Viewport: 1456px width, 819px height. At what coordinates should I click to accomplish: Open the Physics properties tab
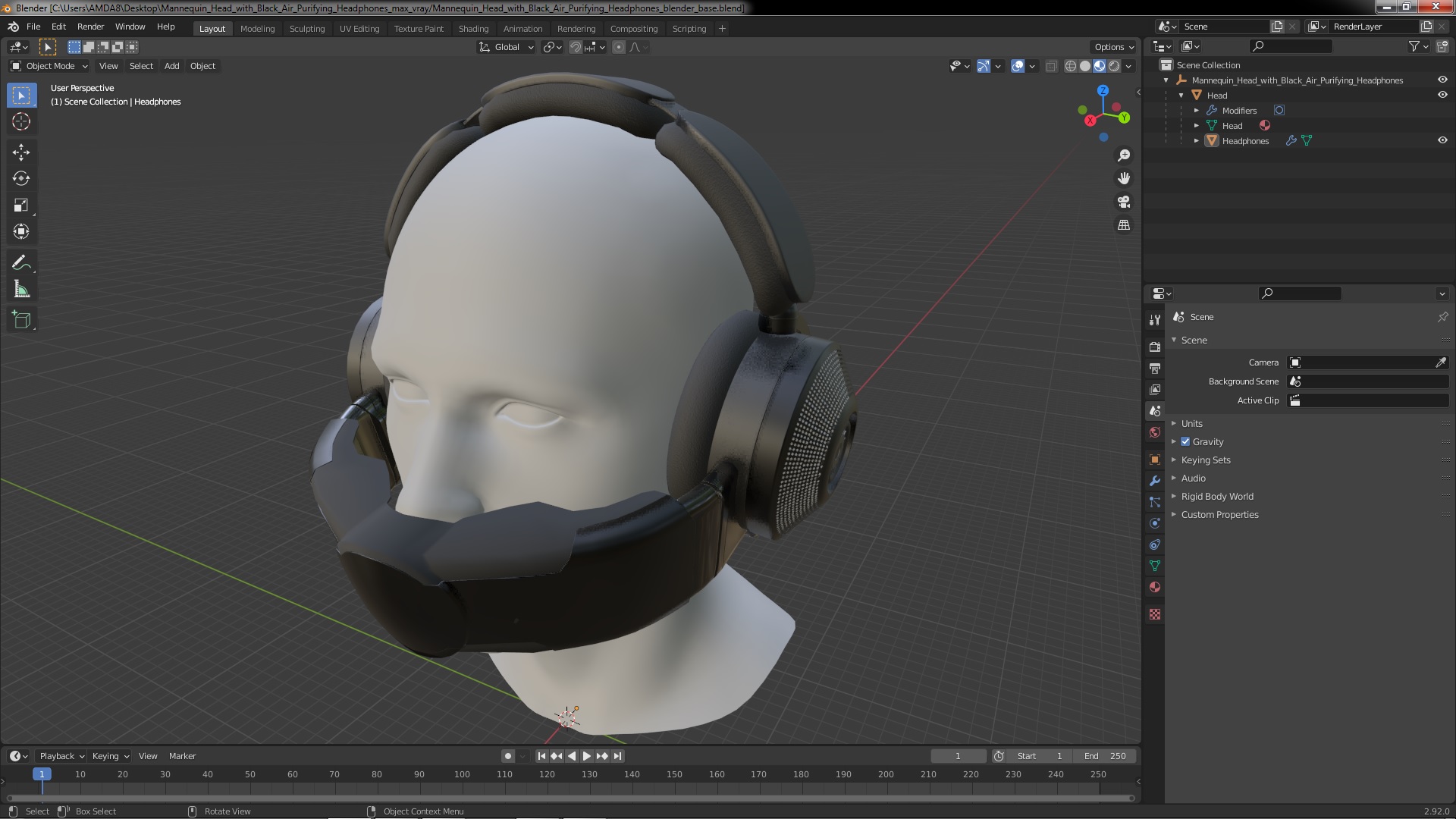pyautogui.click(x=1155, y=523)
